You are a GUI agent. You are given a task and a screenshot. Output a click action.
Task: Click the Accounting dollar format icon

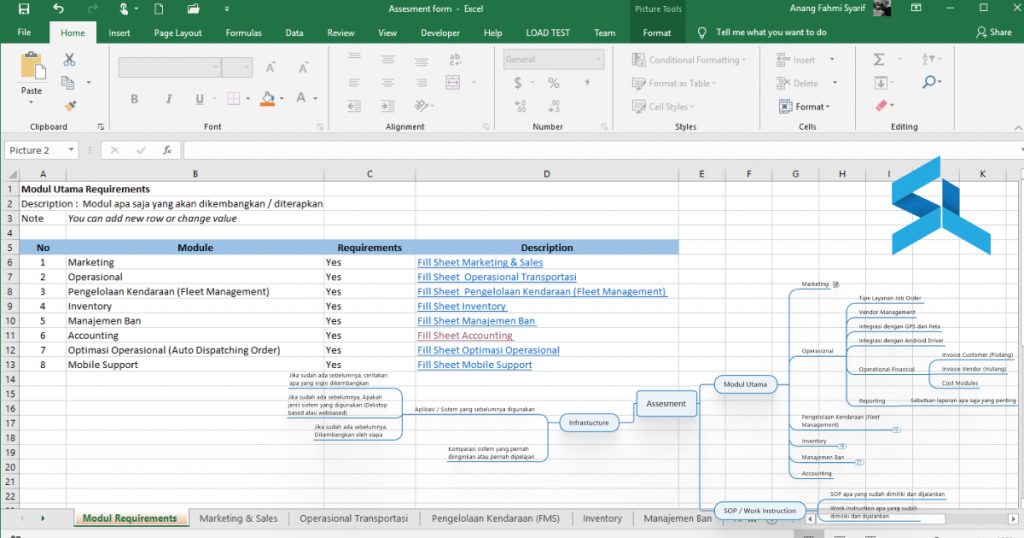518,83
